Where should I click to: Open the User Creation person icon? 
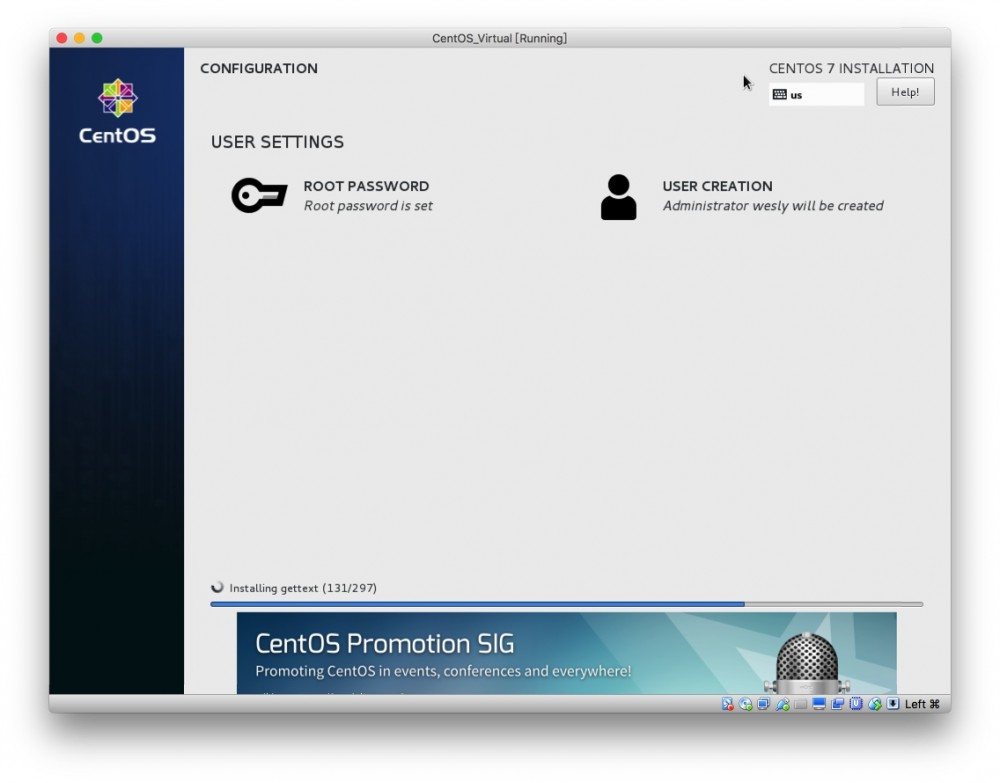(x=618, y=197)
